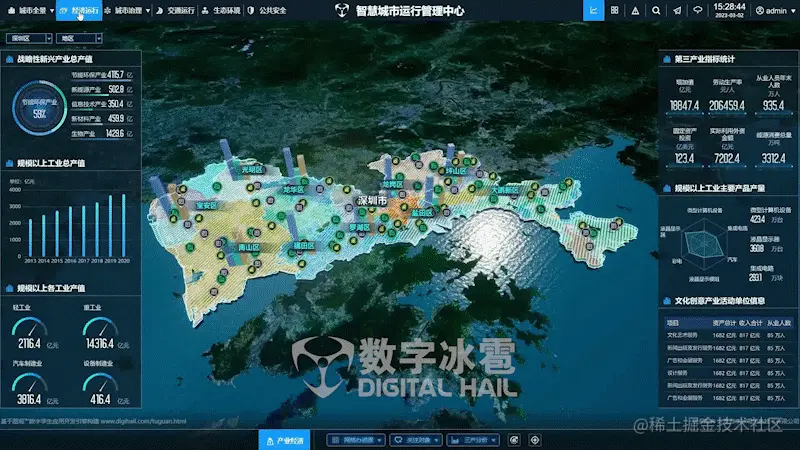Click the 福田区 district label on map
The height and width of the screenshot is (450, 800).
pyautogui.click(x=304, y=245)
